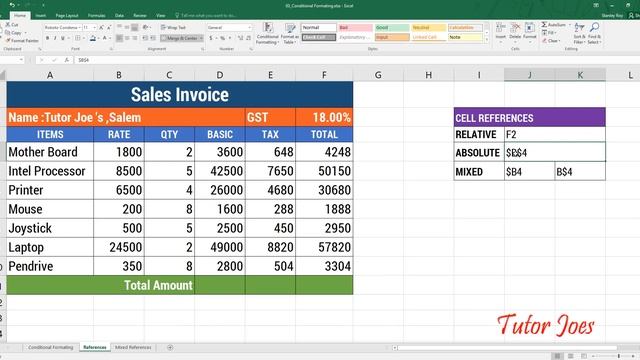Decrease Indent icon
Screen dimensions: 640x360
click(145, 38)
